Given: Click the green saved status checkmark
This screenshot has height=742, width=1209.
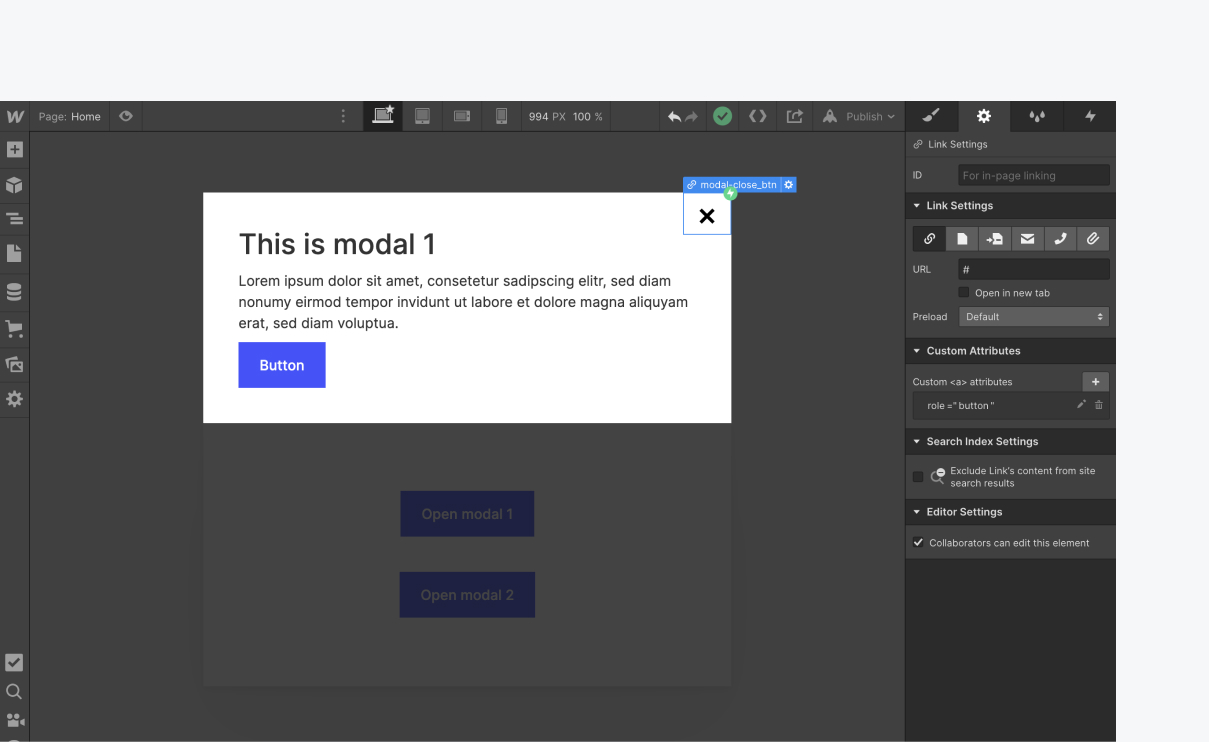Looking at the screenshot, I should [722, 116].
